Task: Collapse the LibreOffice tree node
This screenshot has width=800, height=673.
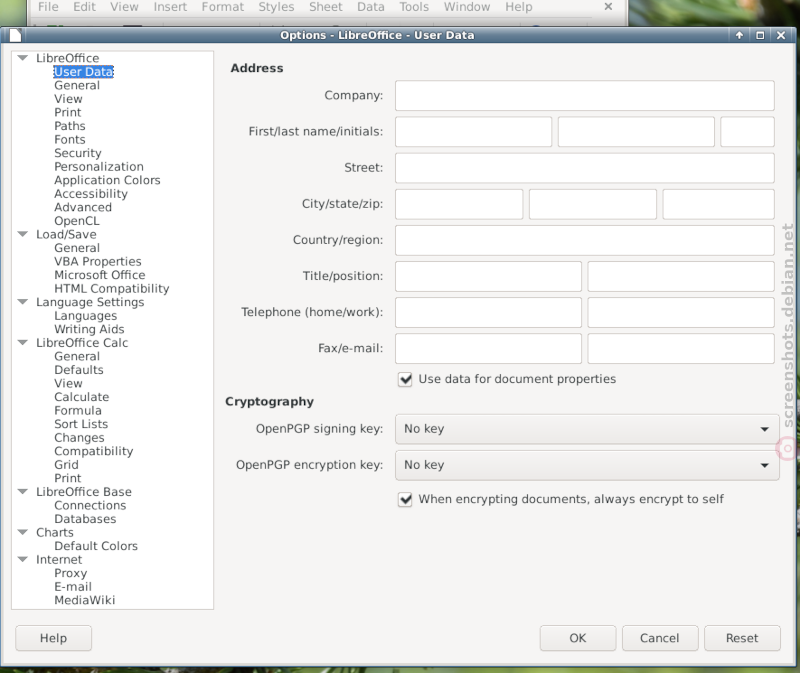Action: pos(22,58)
